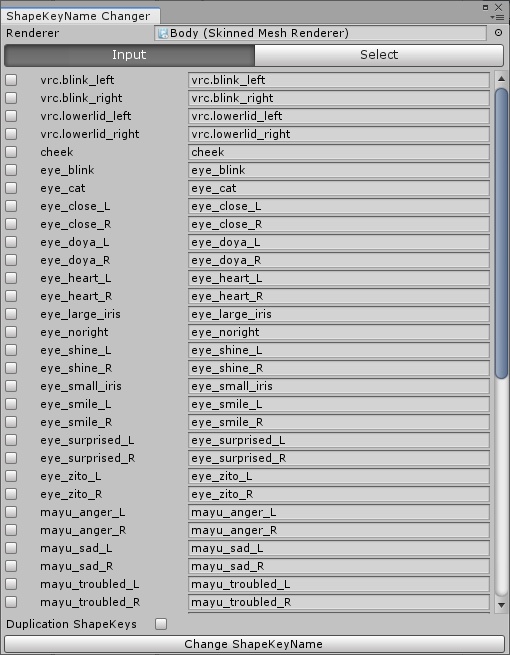
Task: Check the mayu_anger_R checkbox
Action: (11, 530)
